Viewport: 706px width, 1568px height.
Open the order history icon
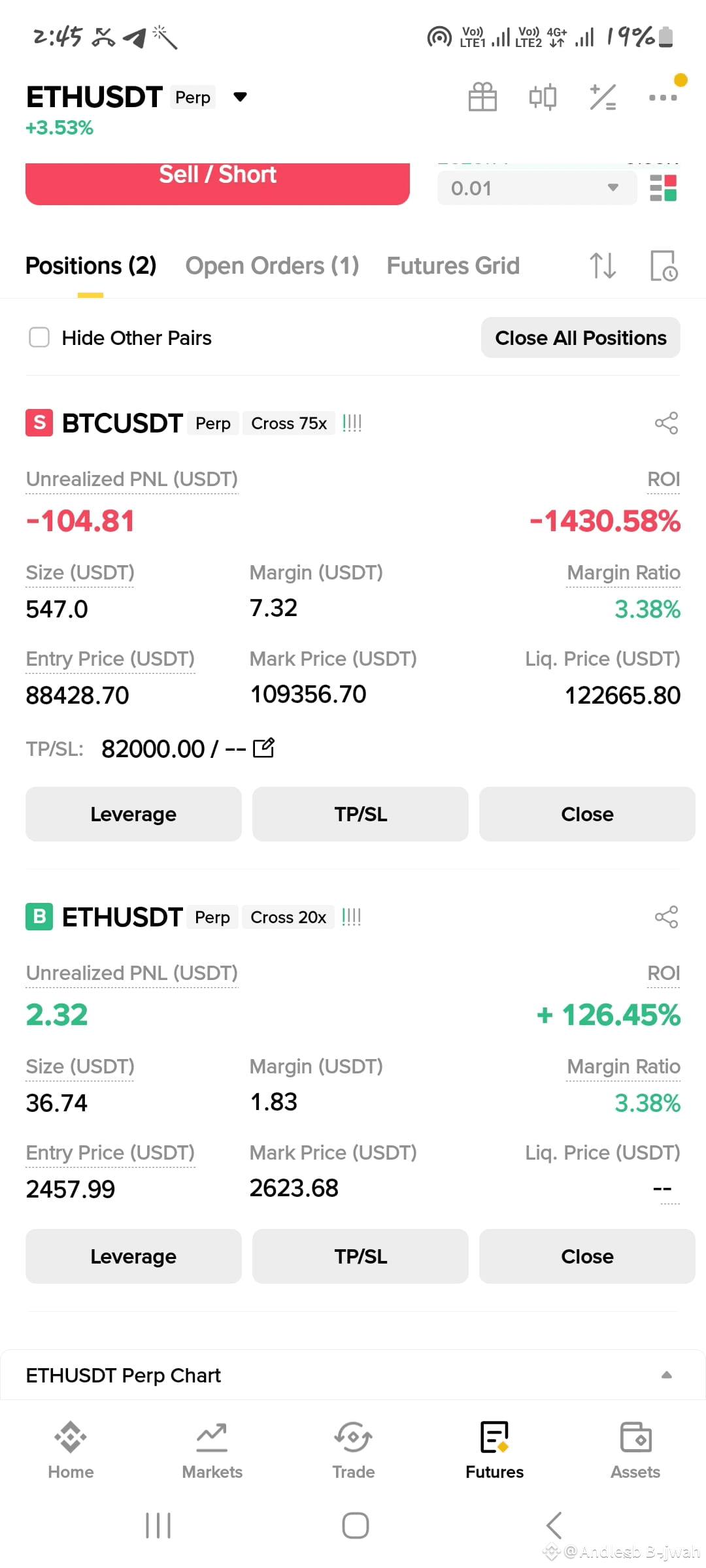pos(664,265)
